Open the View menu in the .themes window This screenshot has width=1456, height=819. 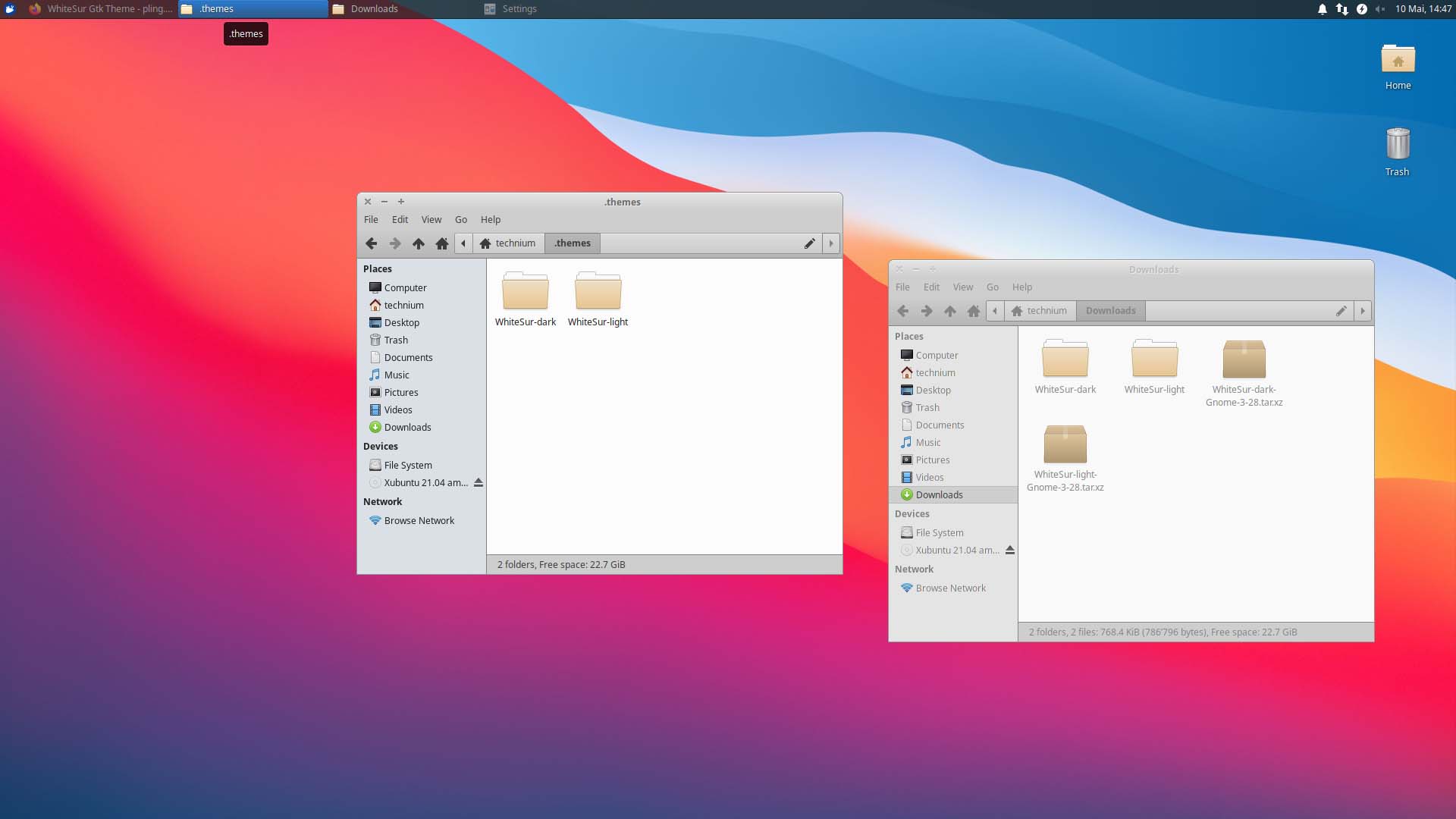click(431, 219)
